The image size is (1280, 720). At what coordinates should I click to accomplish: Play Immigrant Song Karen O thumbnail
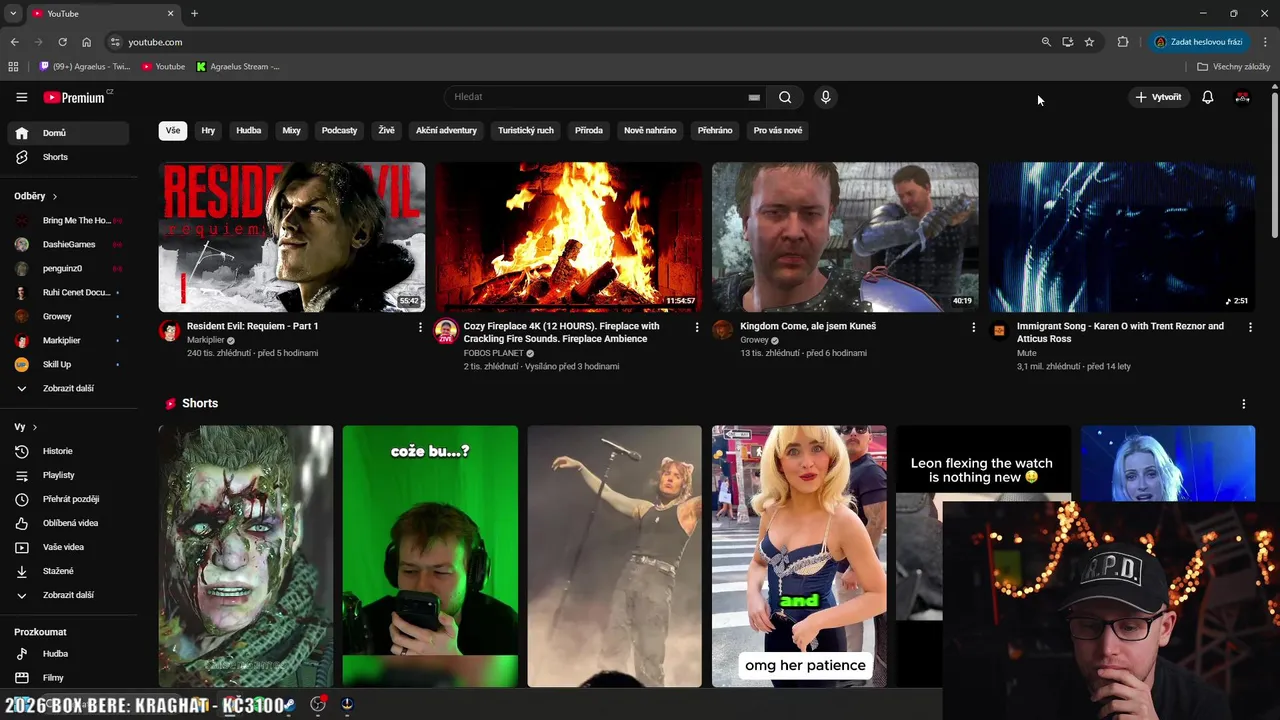point(1122,237)
